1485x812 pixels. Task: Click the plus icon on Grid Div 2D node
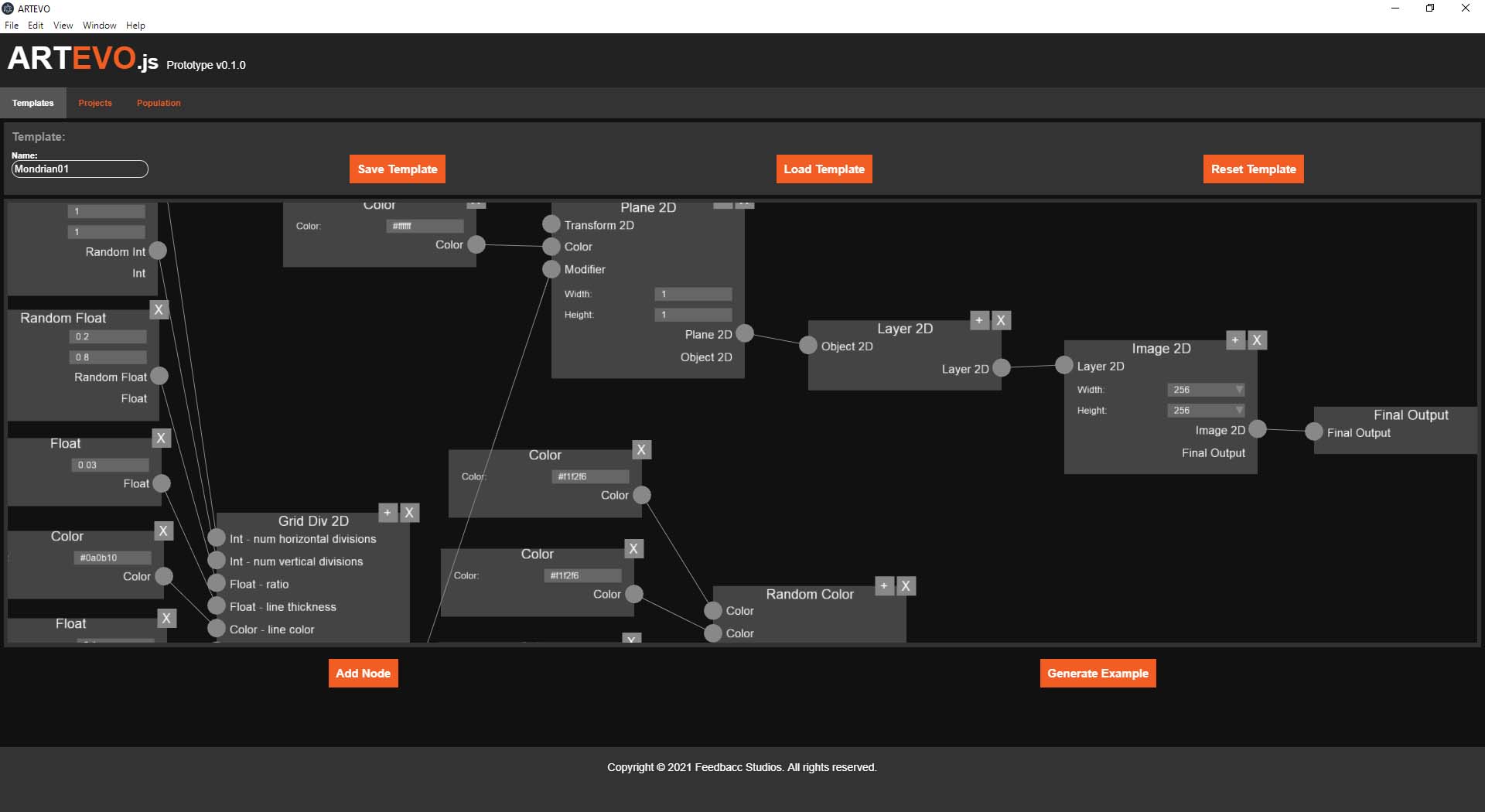387,512
